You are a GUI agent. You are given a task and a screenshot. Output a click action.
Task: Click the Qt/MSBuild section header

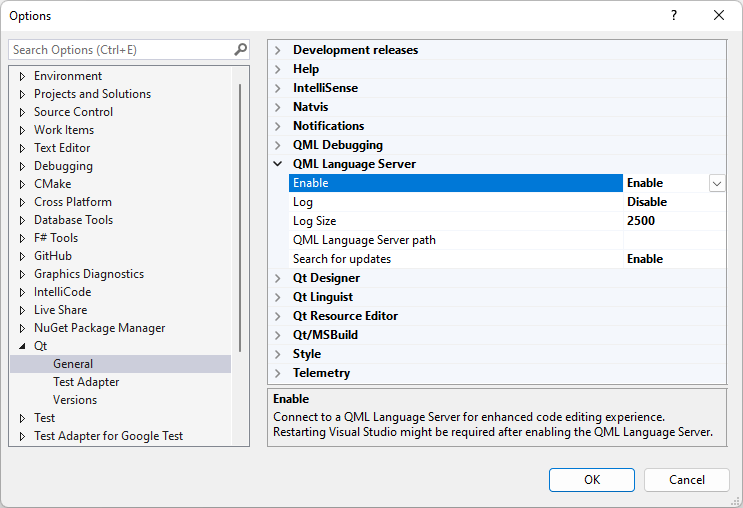[325, 335]
